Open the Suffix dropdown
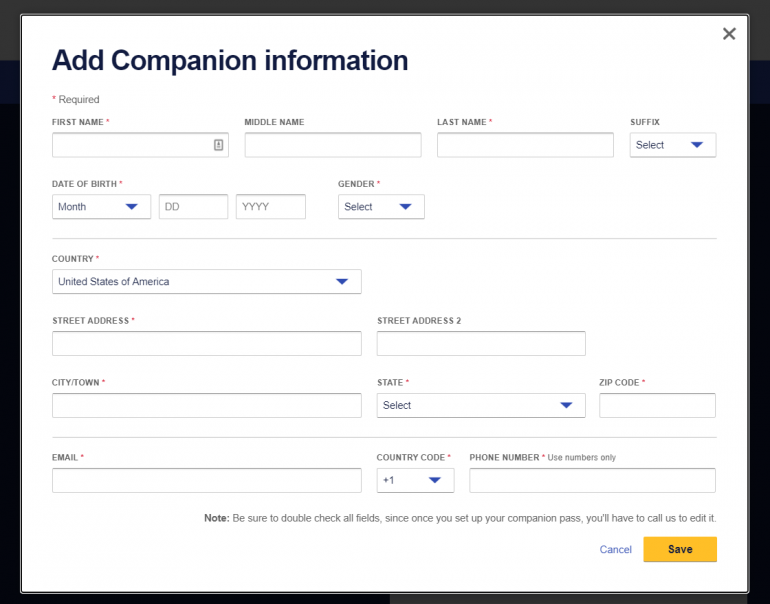The width and height of the screenshot is (770, 604). [673, 145]
